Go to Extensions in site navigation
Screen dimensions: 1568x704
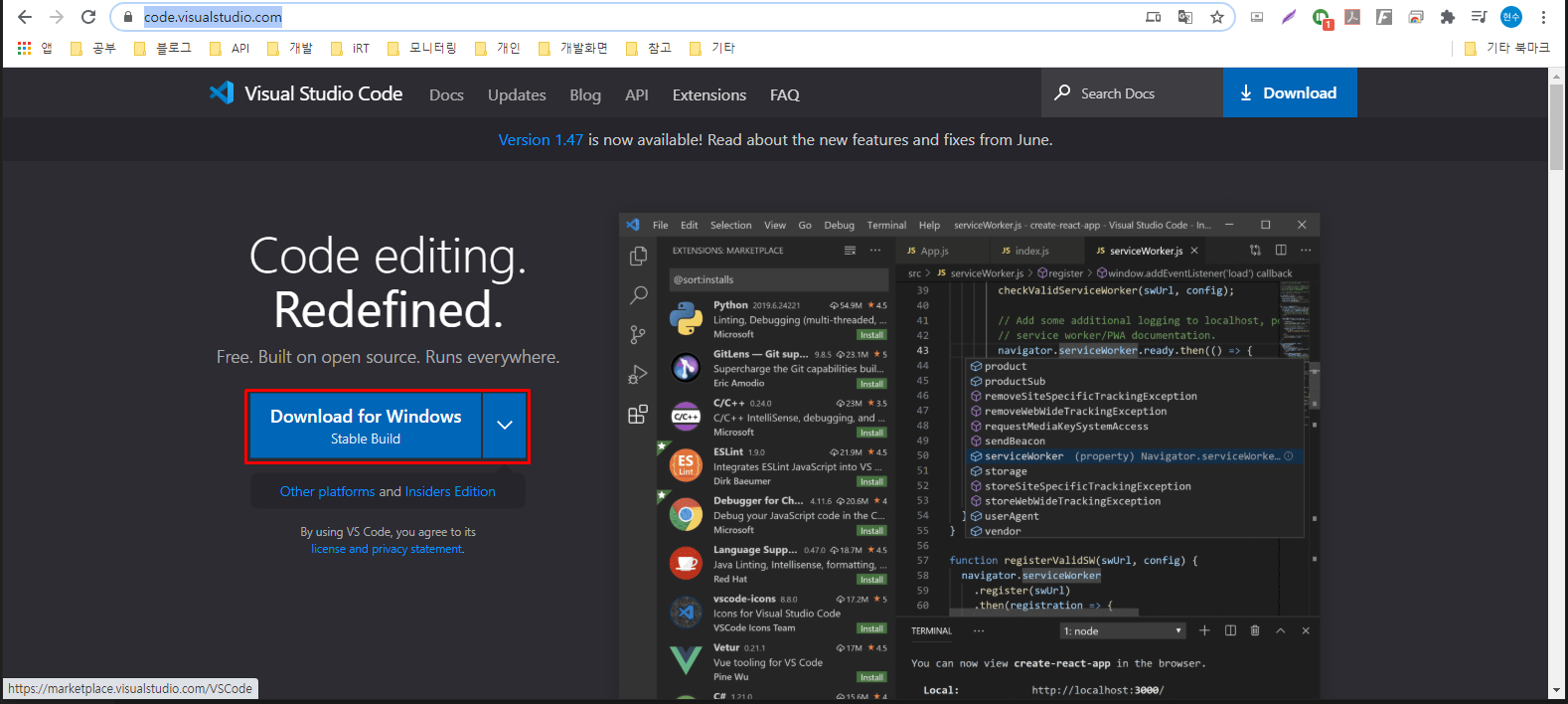click(709, 94)
